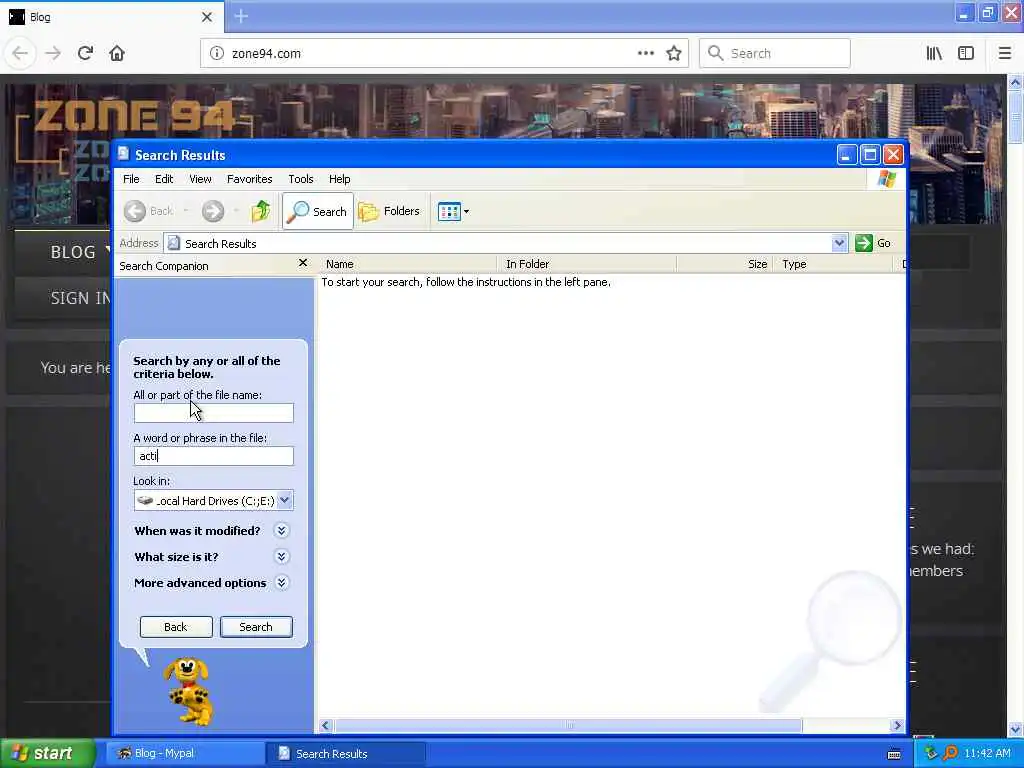Viewport: 1024px width, 768px height.
Task: Click the results horizontal scrollbar thumb
Action: [x=568, y=726]
